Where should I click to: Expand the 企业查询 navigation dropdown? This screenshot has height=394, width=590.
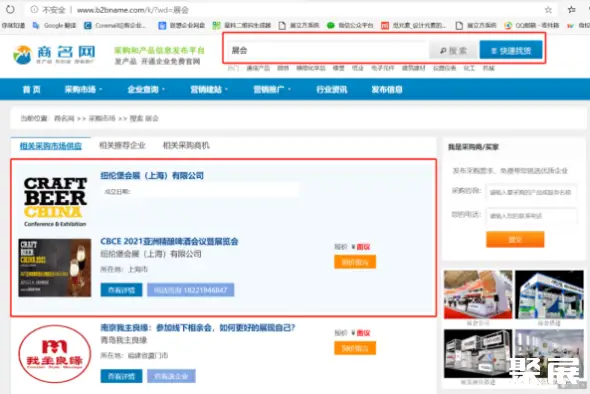[146, 90]
